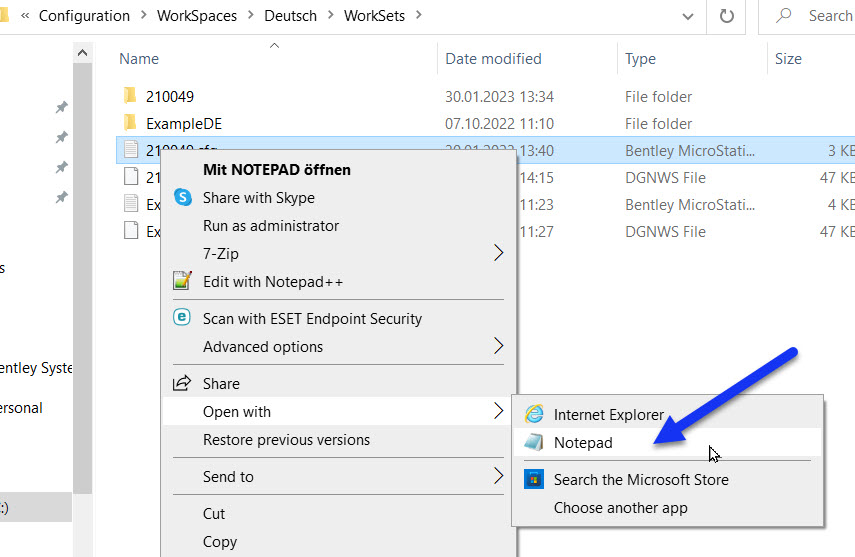Screen dimensions: 855x557
Task: Open the address bar history dropdown
Action: tap(686, 16)
